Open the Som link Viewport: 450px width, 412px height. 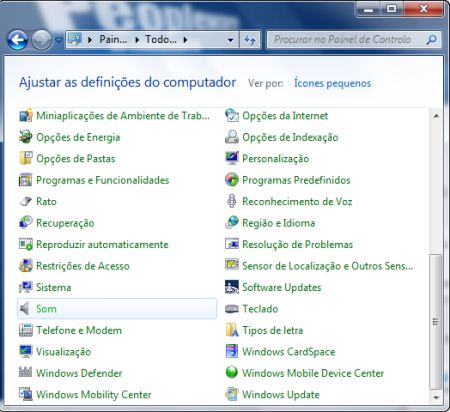click(46, 309)
